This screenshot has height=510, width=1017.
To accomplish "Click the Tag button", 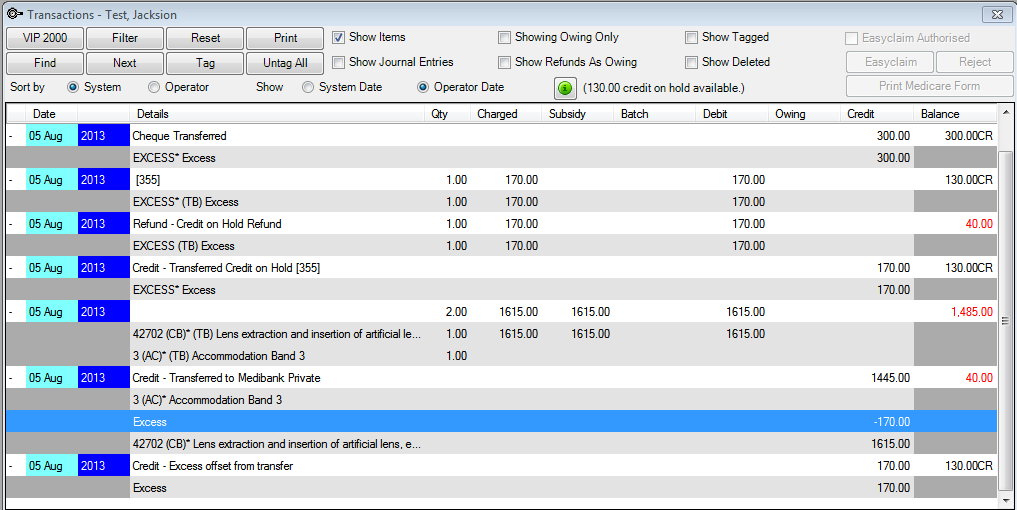I will pos(205,63).
